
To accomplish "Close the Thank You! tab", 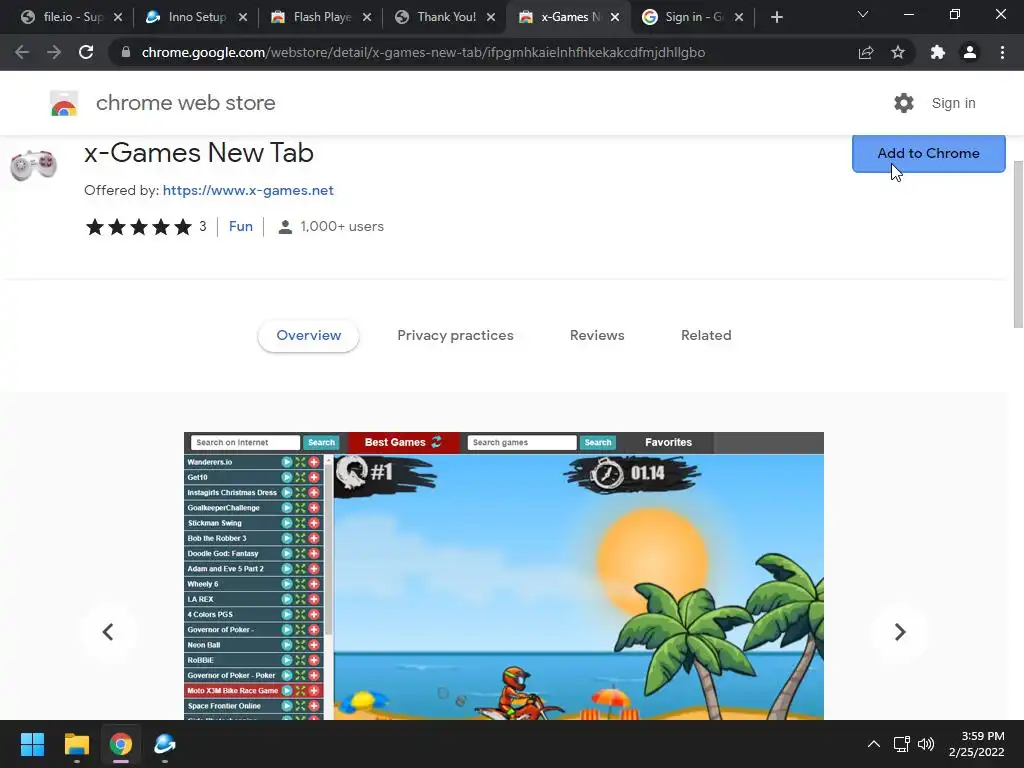I will (491, 17).
